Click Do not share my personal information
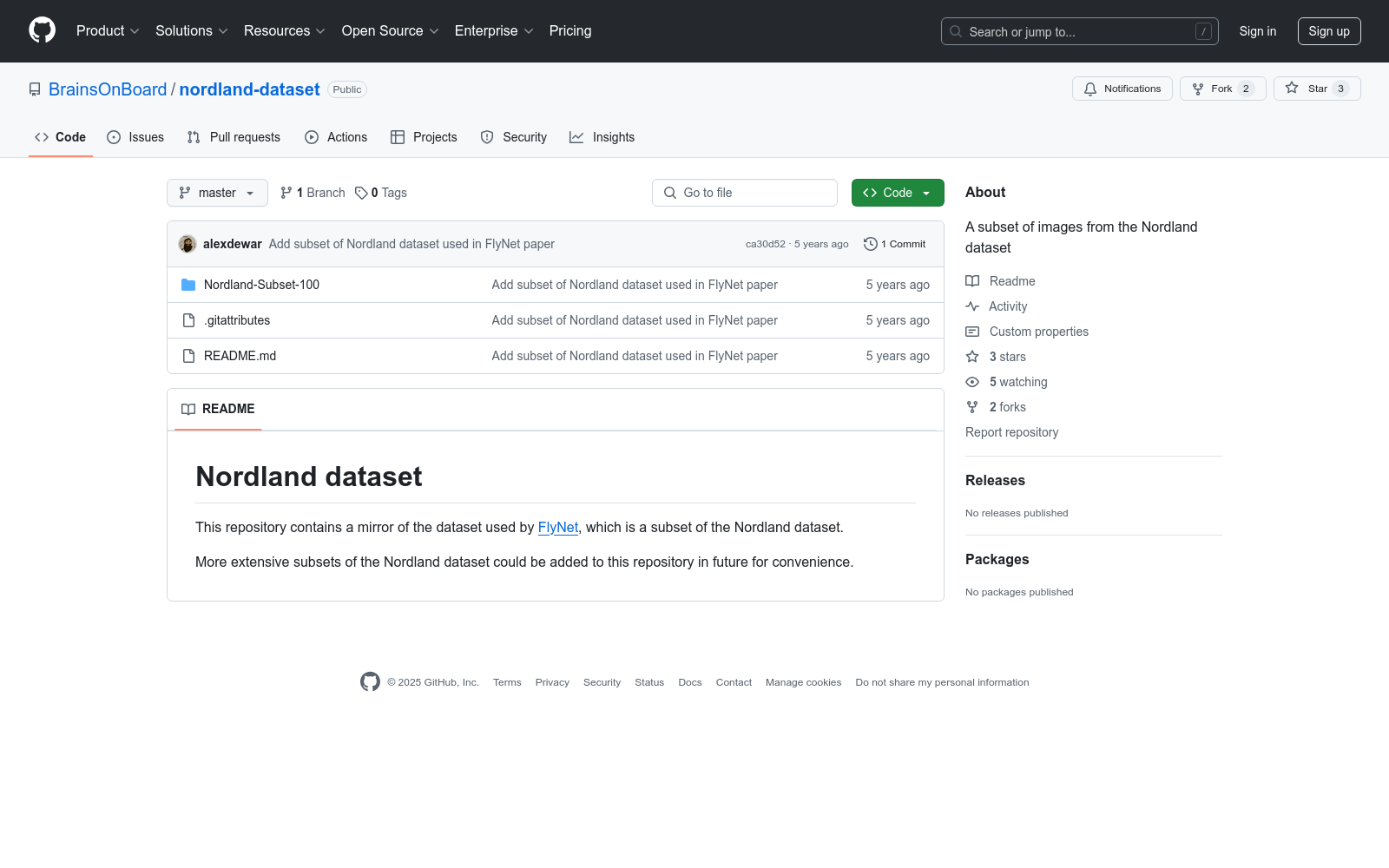 pos(942,682)
